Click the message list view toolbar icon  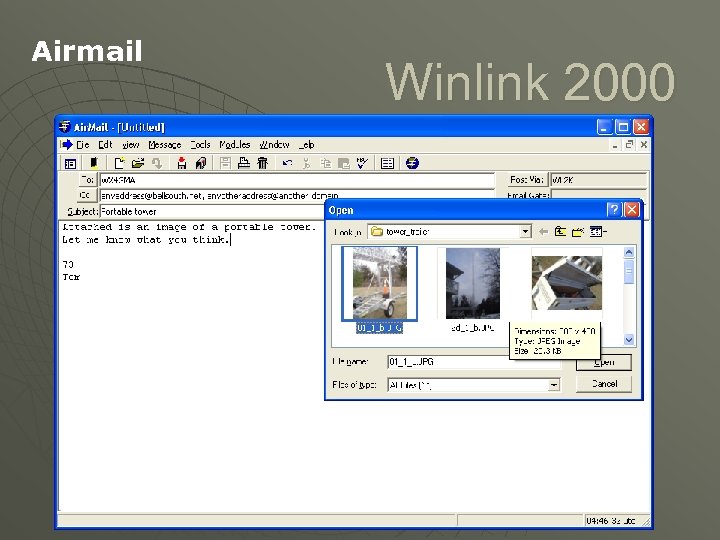click(x=387, y=163)
